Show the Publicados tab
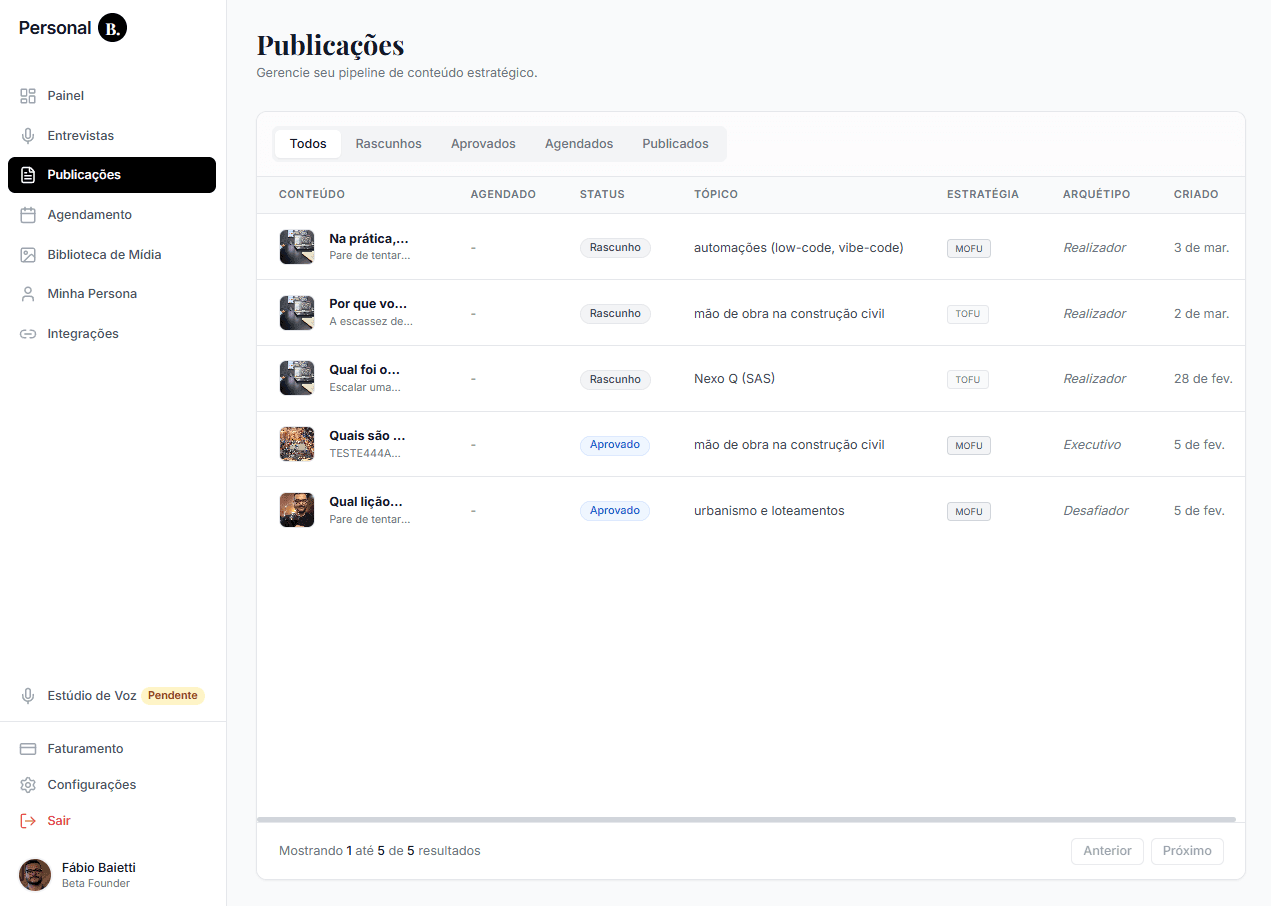Image resolution: width=1271 pixels, height=906 pixels. coord(675,144)
